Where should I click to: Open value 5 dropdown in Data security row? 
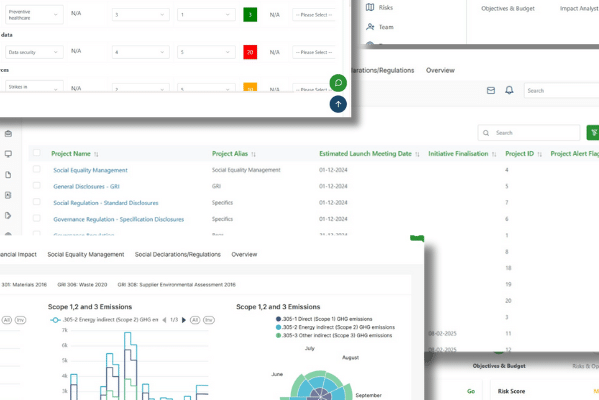pos(206,52)
